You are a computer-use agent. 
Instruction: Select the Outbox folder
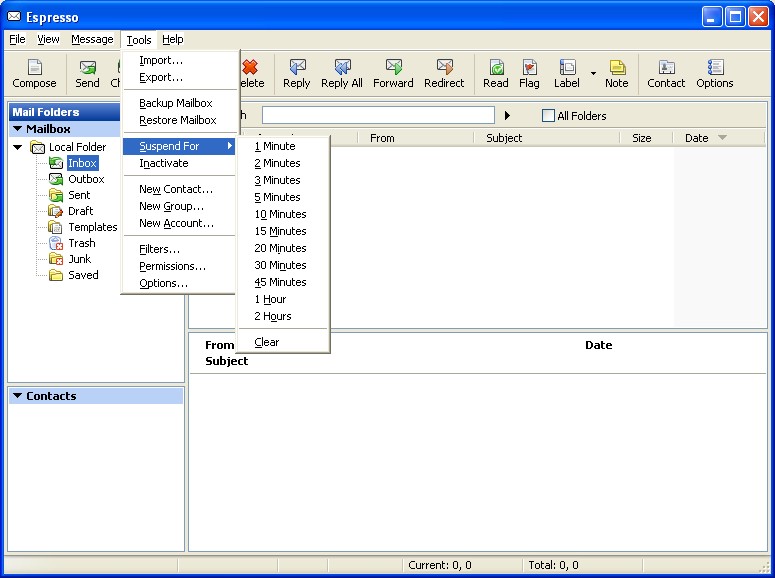click(86, 179)
